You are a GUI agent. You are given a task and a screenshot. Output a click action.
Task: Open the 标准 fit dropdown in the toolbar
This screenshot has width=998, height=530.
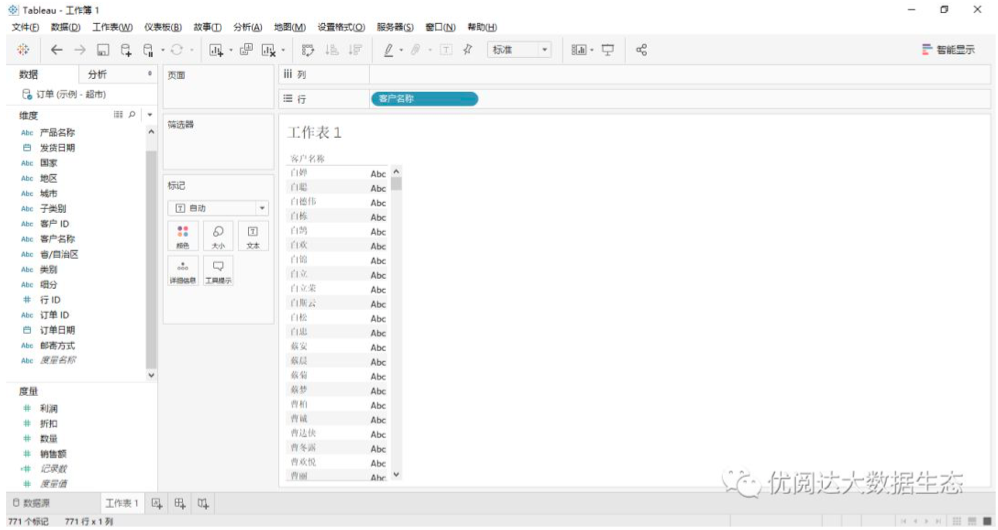click(x=519, y=50)
